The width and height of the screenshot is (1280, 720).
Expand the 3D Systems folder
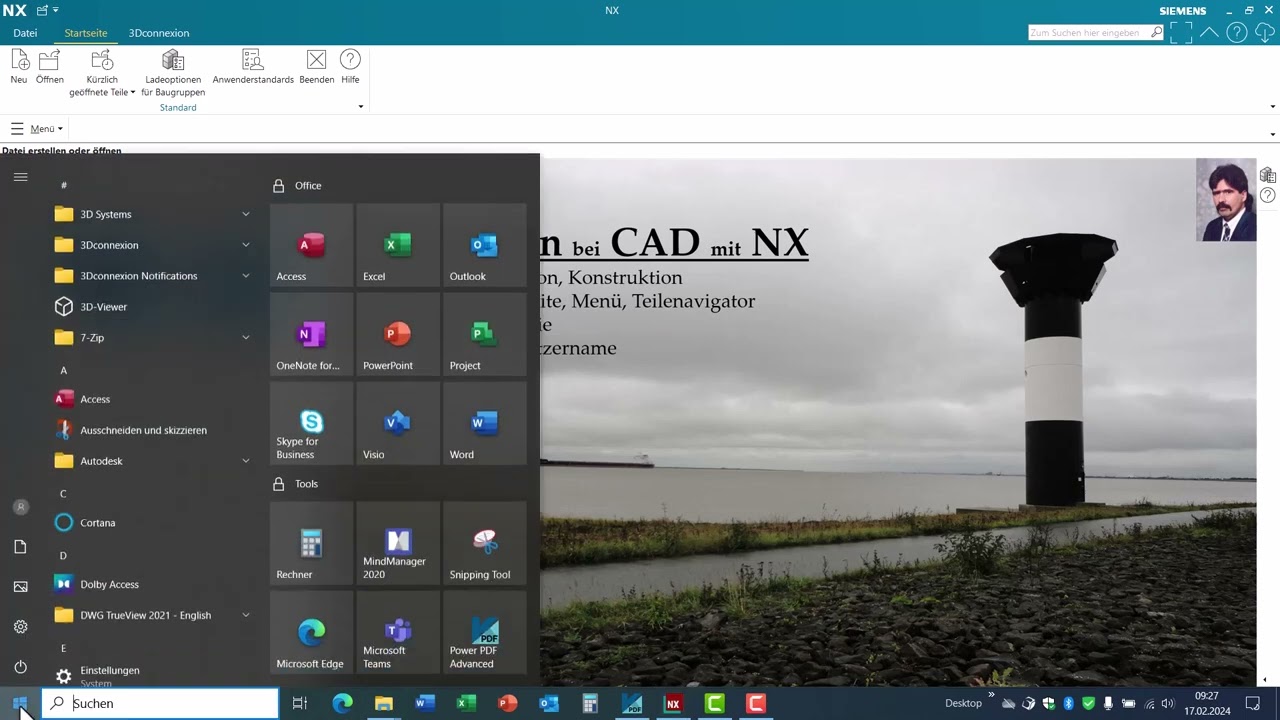click(153, 214)
